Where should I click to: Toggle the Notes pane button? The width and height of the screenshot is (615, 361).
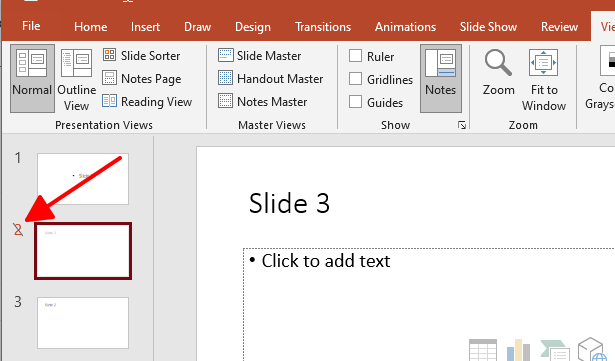pyautogui.click(x=440, y=78)
